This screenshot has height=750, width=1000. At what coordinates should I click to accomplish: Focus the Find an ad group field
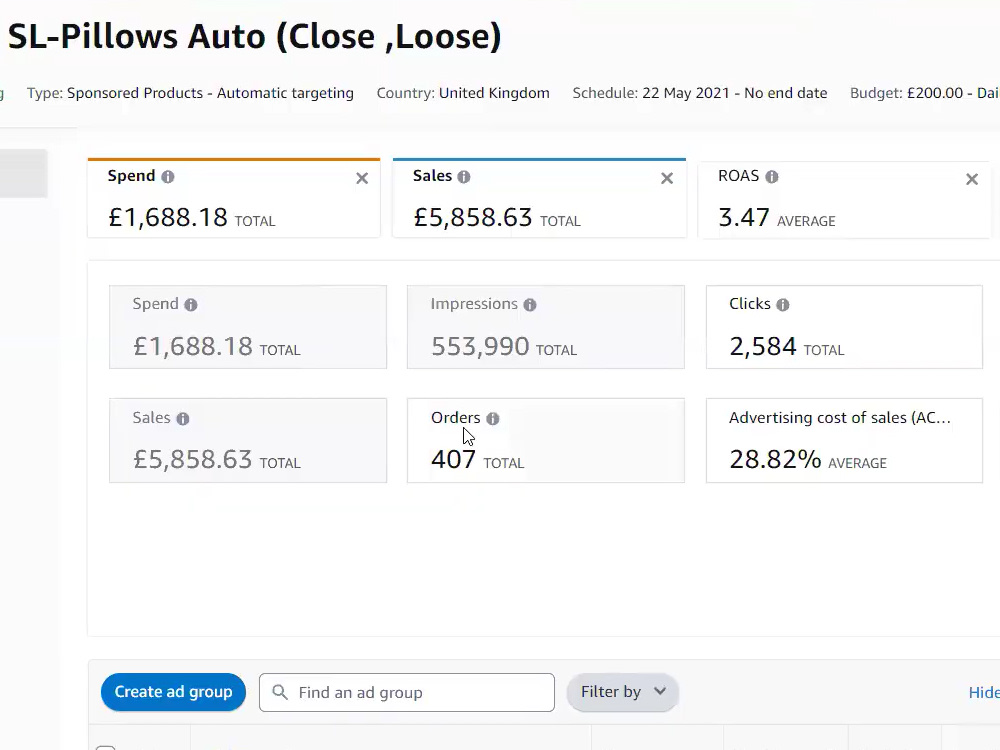coord(407,693)
